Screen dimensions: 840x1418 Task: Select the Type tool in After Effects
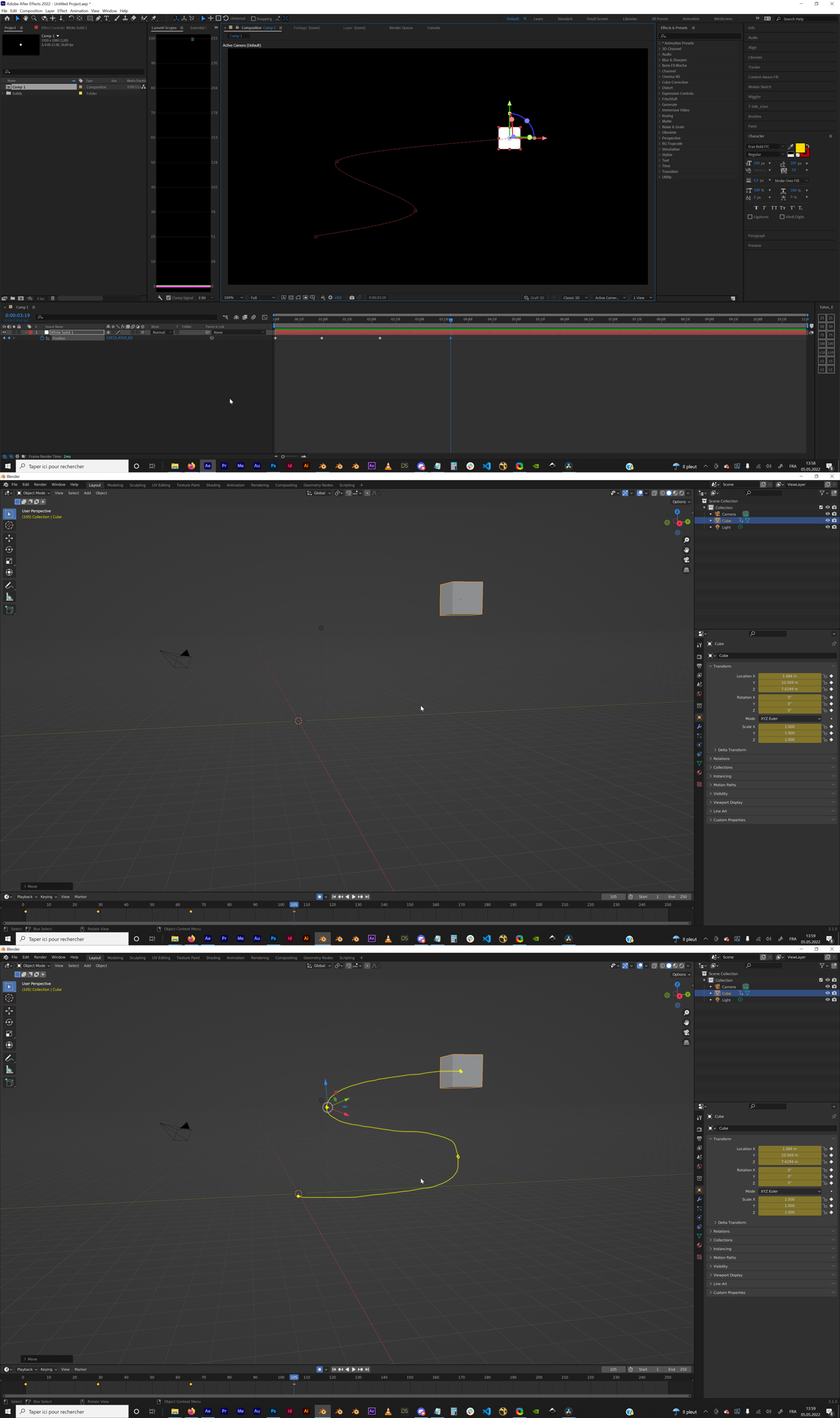[x=107, y=19]
